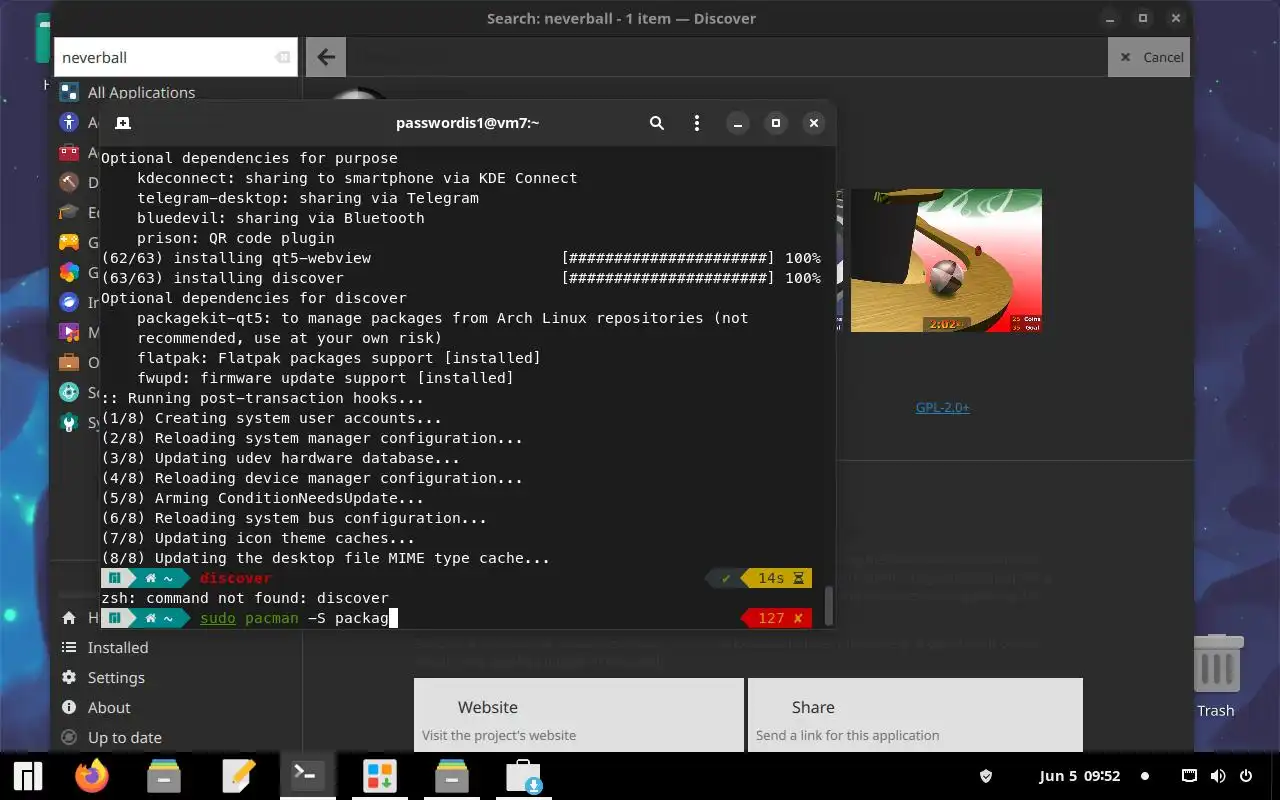The image size is (1280, 800).
Task: Visit the project's Website
Action: click(x=579, y=715)
